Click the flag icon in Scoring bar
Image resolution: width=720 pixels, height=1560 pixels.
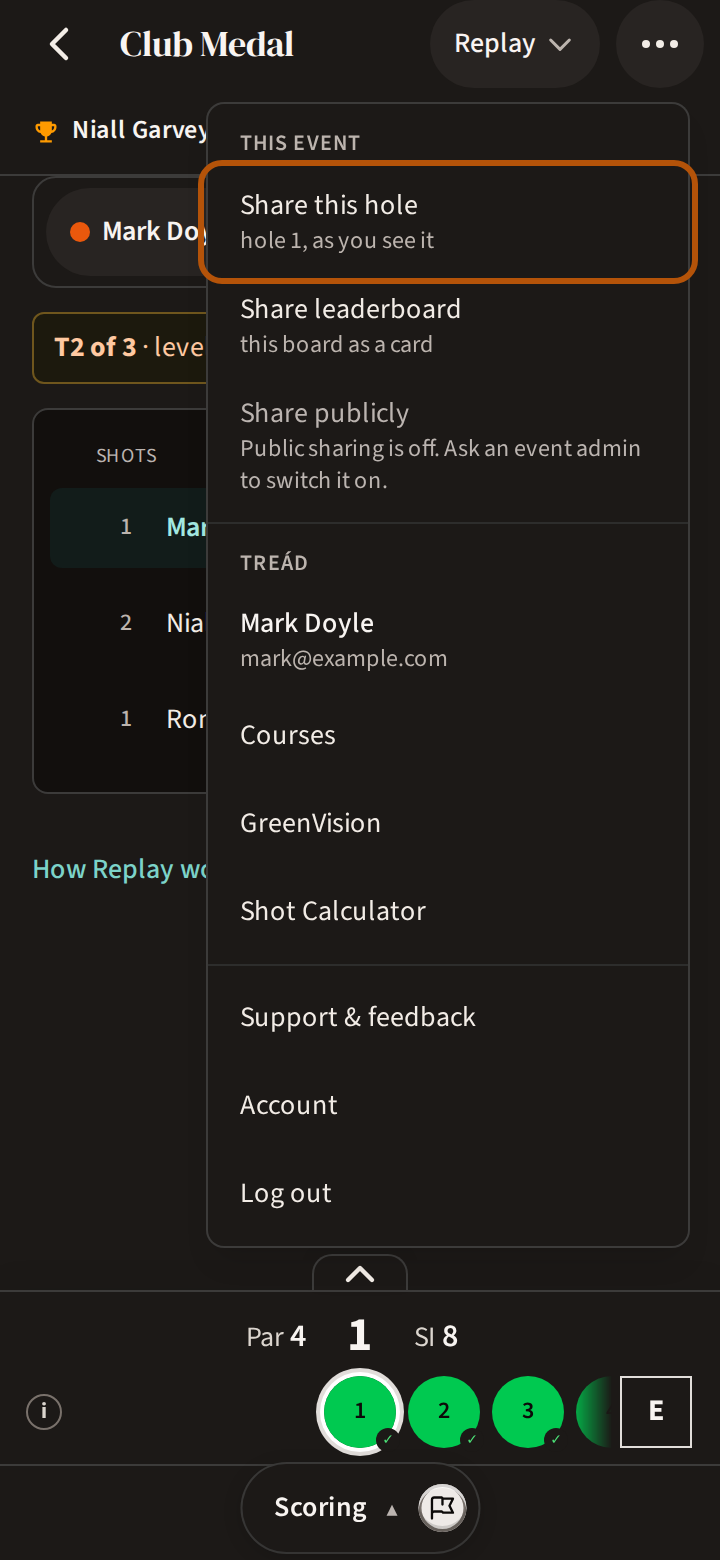coord(442,1507)
